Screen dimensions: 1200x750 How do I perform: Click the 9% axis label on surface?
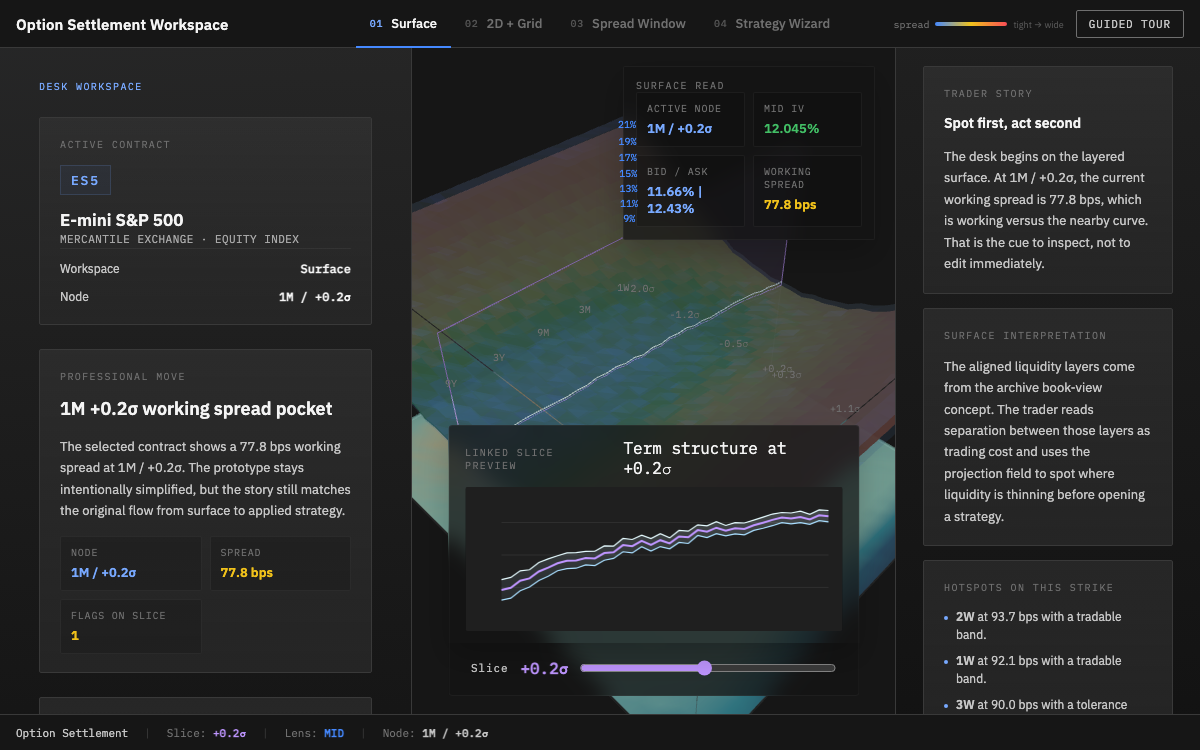pyautogui.click(x=629, y=218)
